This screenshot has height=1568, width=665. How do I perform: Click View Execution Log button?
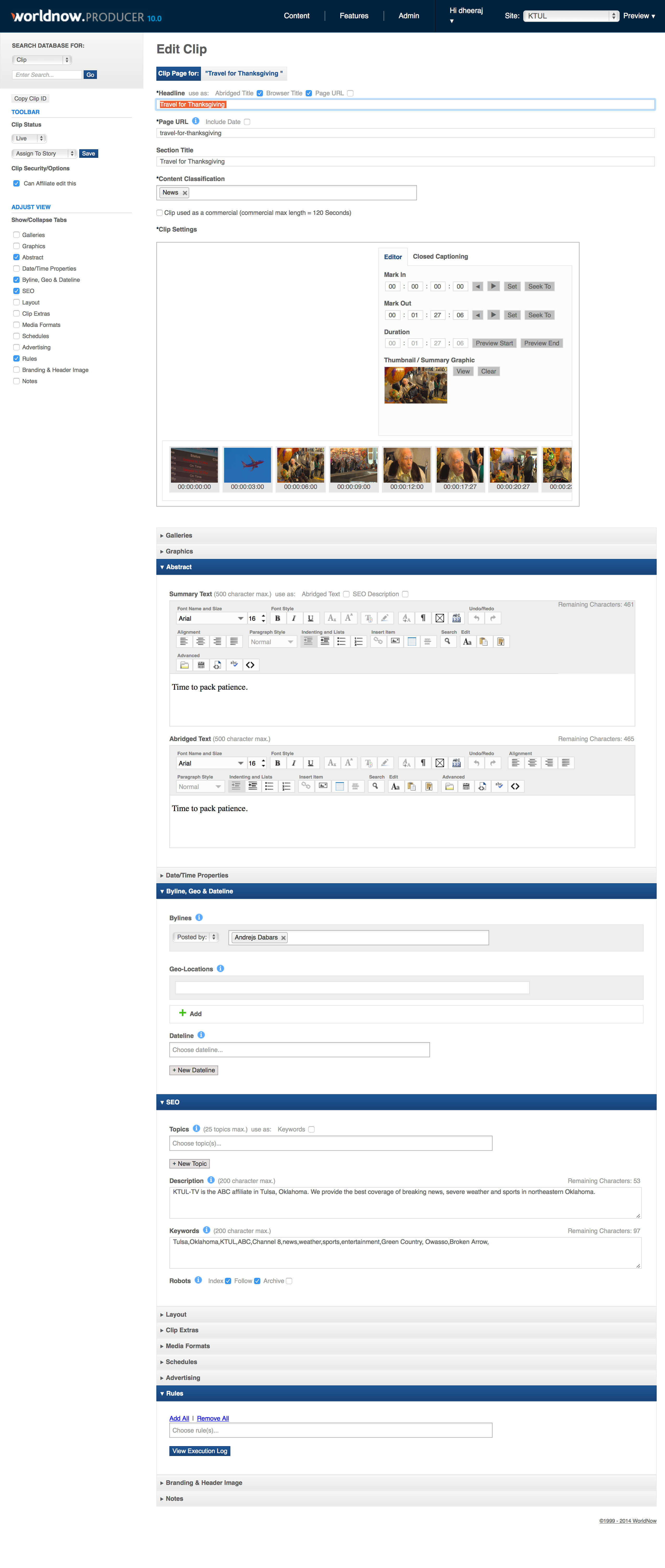point(200,1451)
